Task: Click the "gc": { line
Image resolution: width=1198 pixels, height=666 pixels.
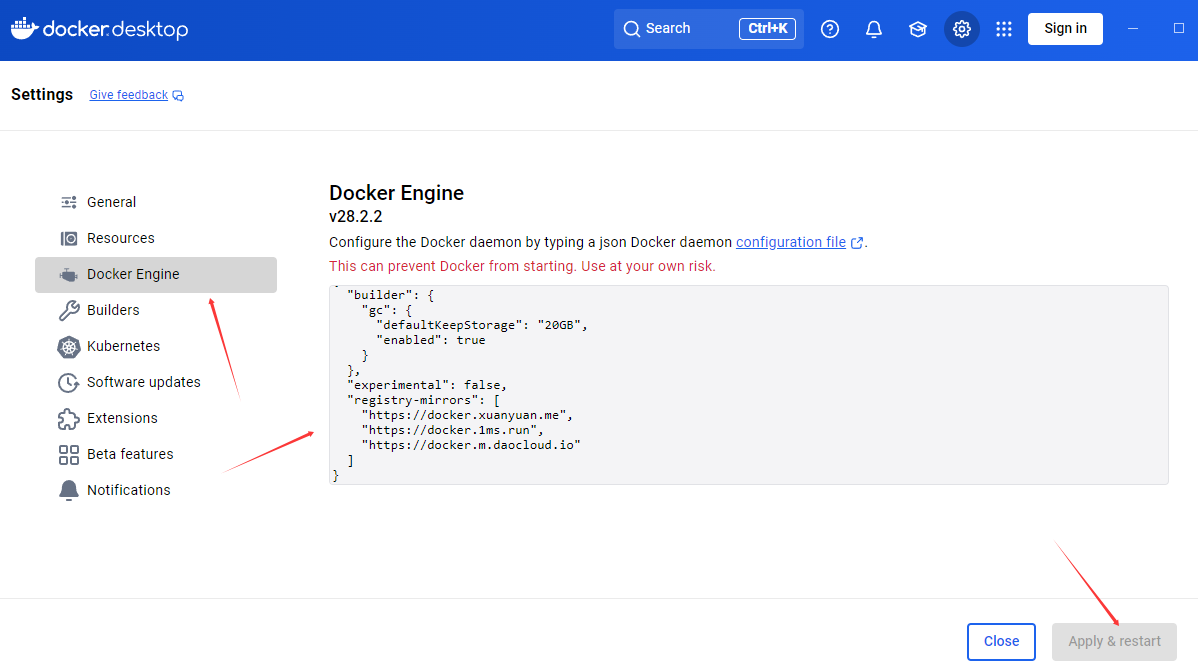Action: 386,310
